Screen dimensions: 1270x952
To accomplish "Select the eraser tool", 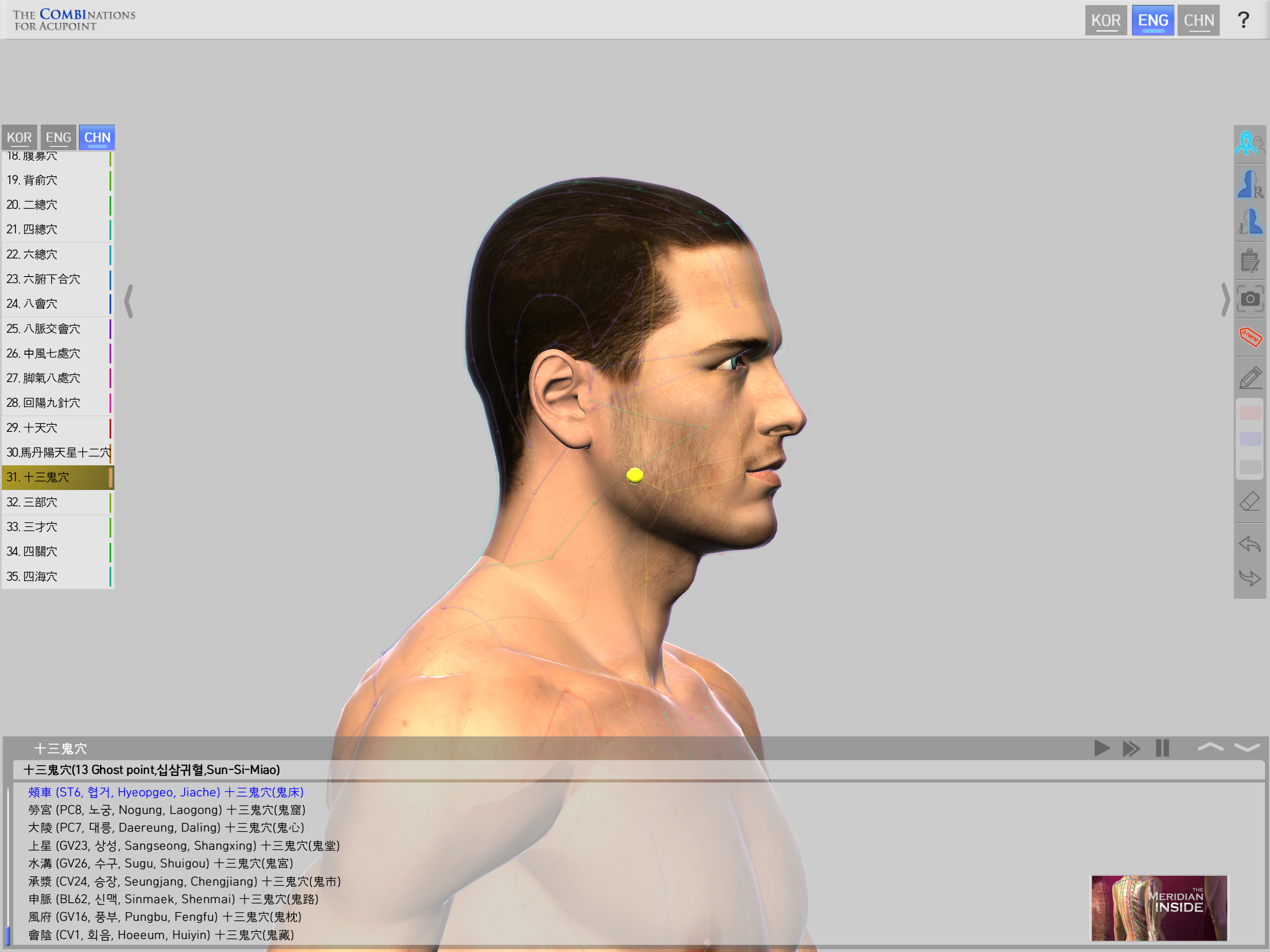I will tap(1250, 502).
